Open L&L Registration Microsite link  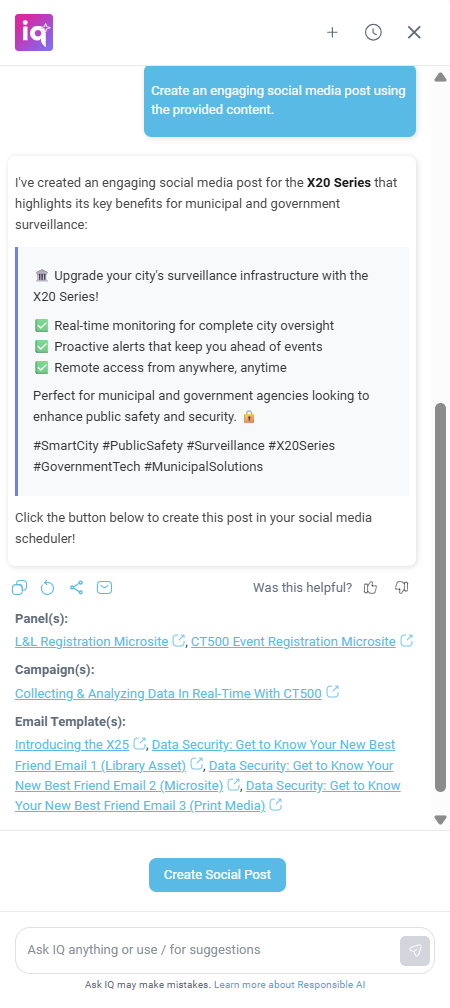[x=92, y=642]
